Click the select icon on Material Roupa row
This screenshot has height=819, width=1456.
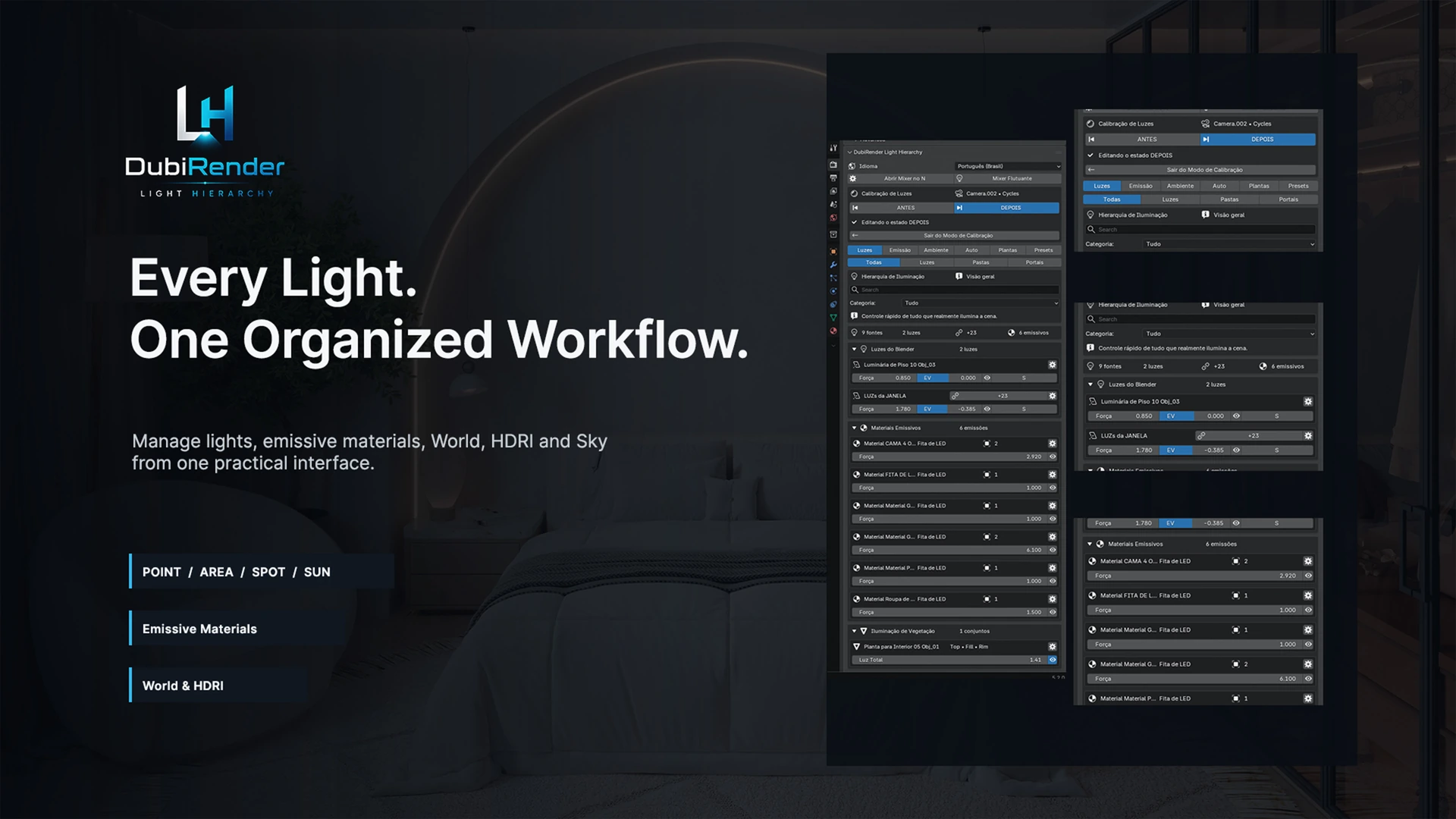pyautogui.click(x=987, y=599)
